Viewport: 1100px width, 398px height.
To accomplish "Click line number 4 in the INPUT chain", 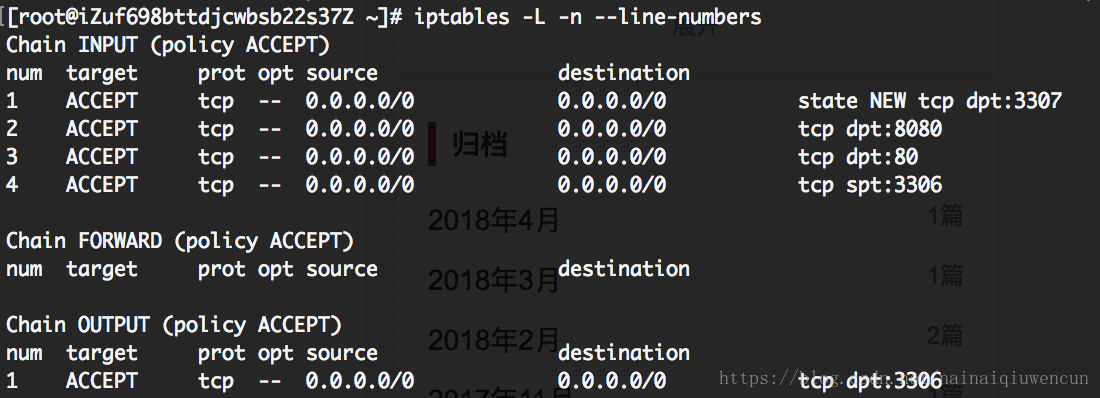I will point(12,185).
